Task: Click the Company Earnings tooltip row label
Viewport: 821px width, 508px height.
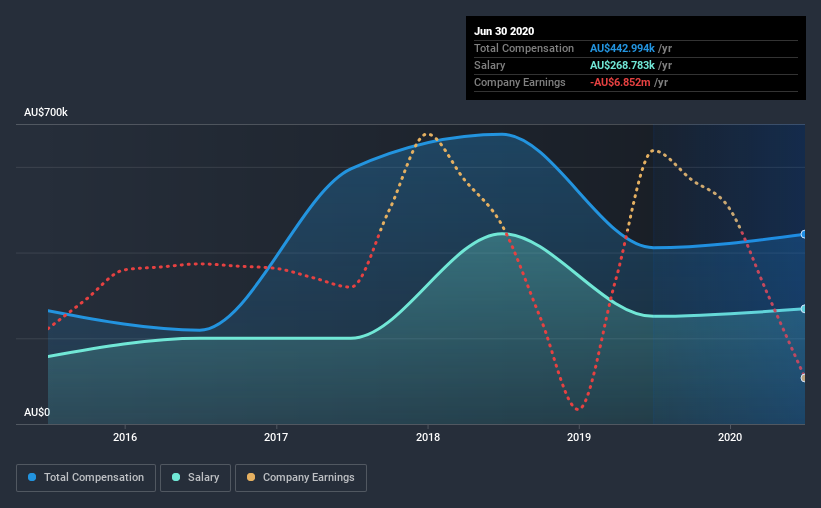Action: click(x=520, y=82)
